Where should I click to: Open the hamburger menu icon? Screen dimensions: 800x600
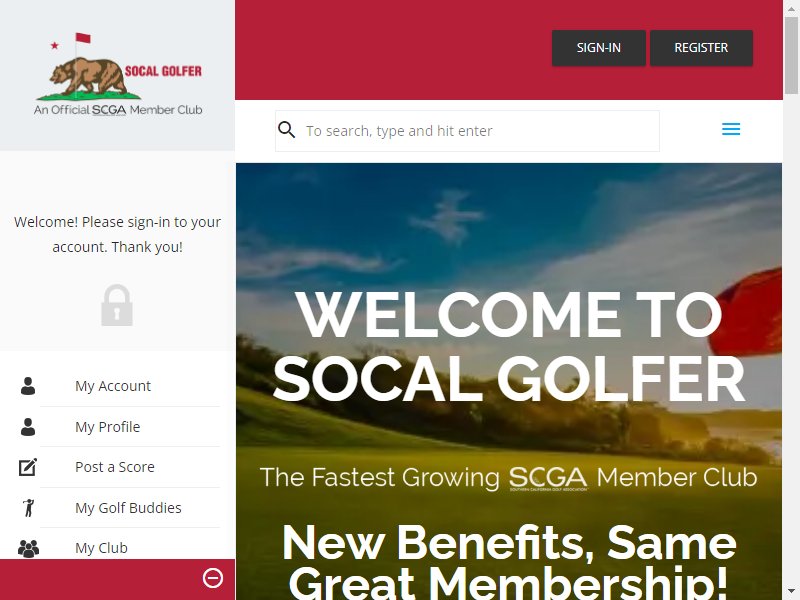pyautogui.click(x=731, y=129)
